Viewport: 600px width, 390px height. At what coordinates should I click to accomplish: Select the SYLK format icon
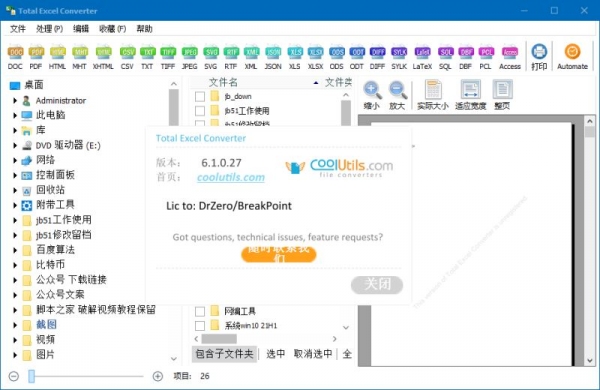(399, 57)
